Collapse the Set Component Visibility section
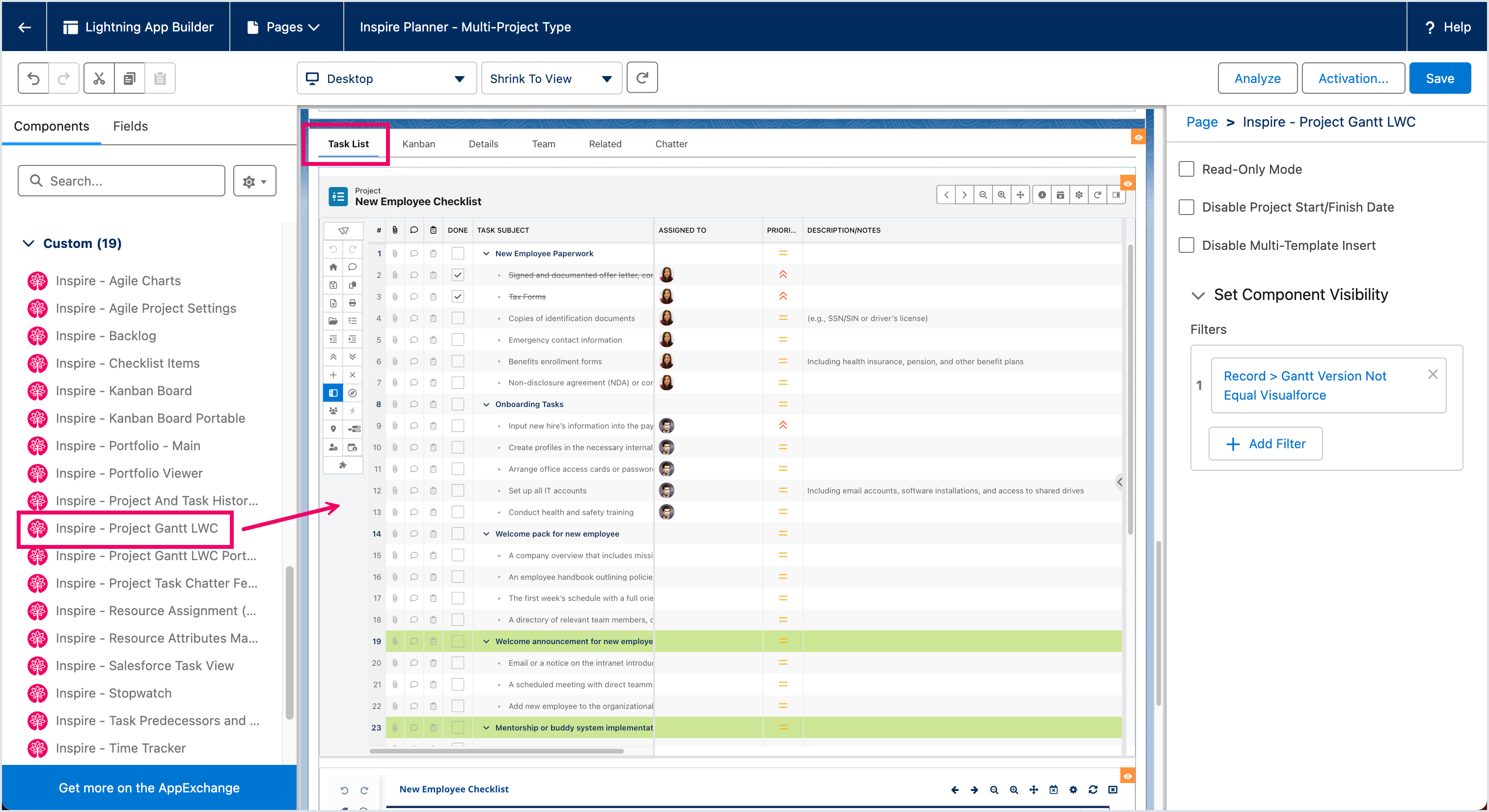1489x812 pixels. pyautogui.click(x=1198, y=295)
